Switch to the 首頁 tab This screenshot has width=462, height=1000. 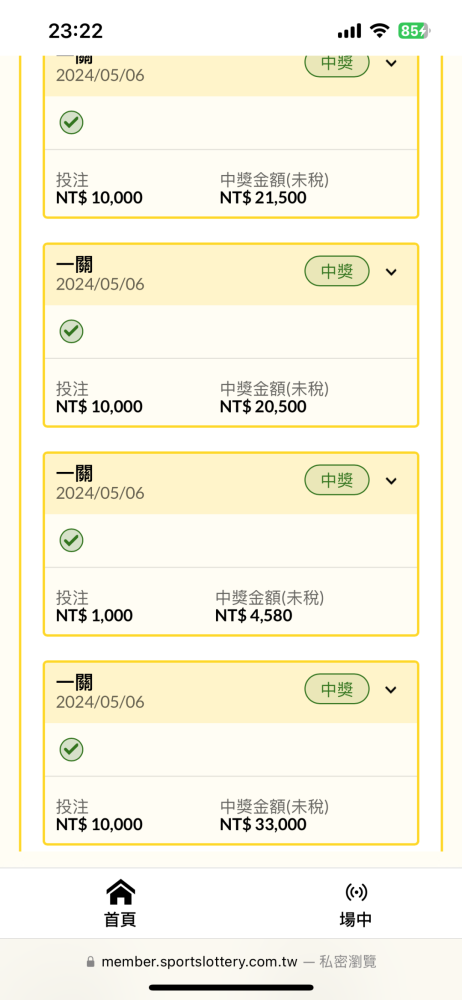point(121,919)
